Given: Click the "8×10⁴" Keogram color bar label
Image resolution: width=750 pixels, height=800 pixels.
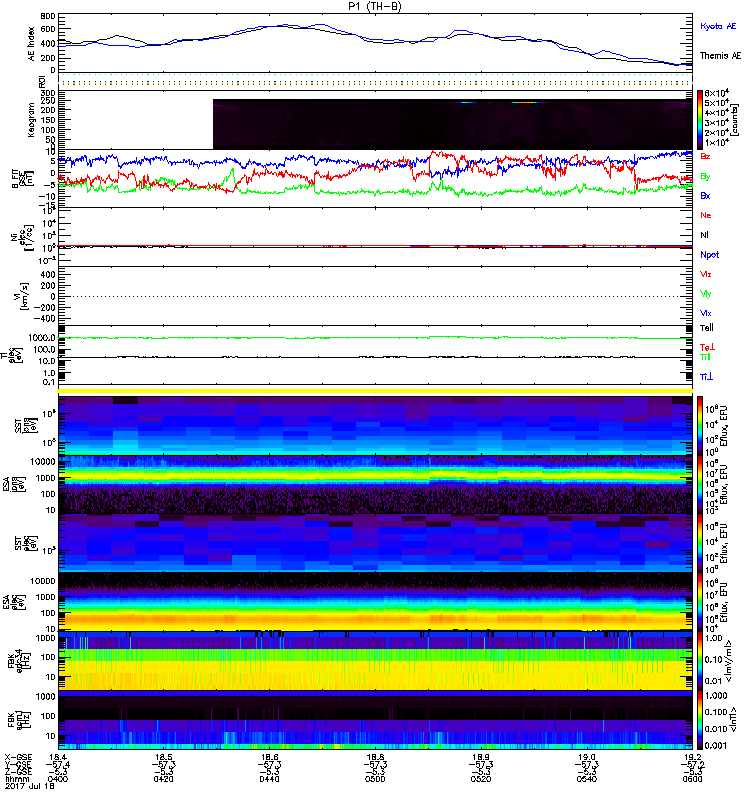Looking at the screenshot, I should [717, 93].
